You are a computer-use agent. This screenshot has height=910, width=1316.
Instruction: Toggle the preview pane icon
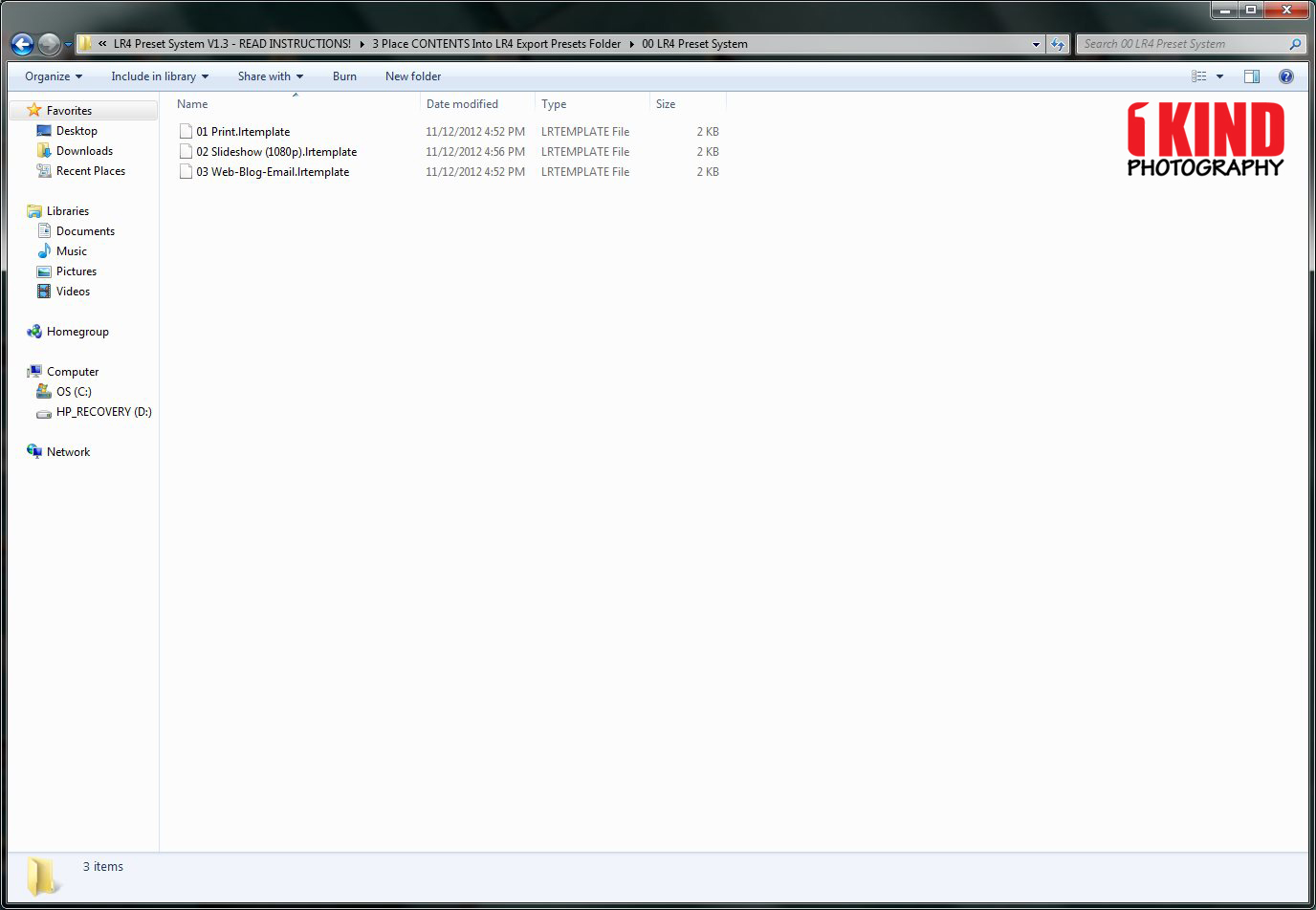click(x=1251, y=76)
